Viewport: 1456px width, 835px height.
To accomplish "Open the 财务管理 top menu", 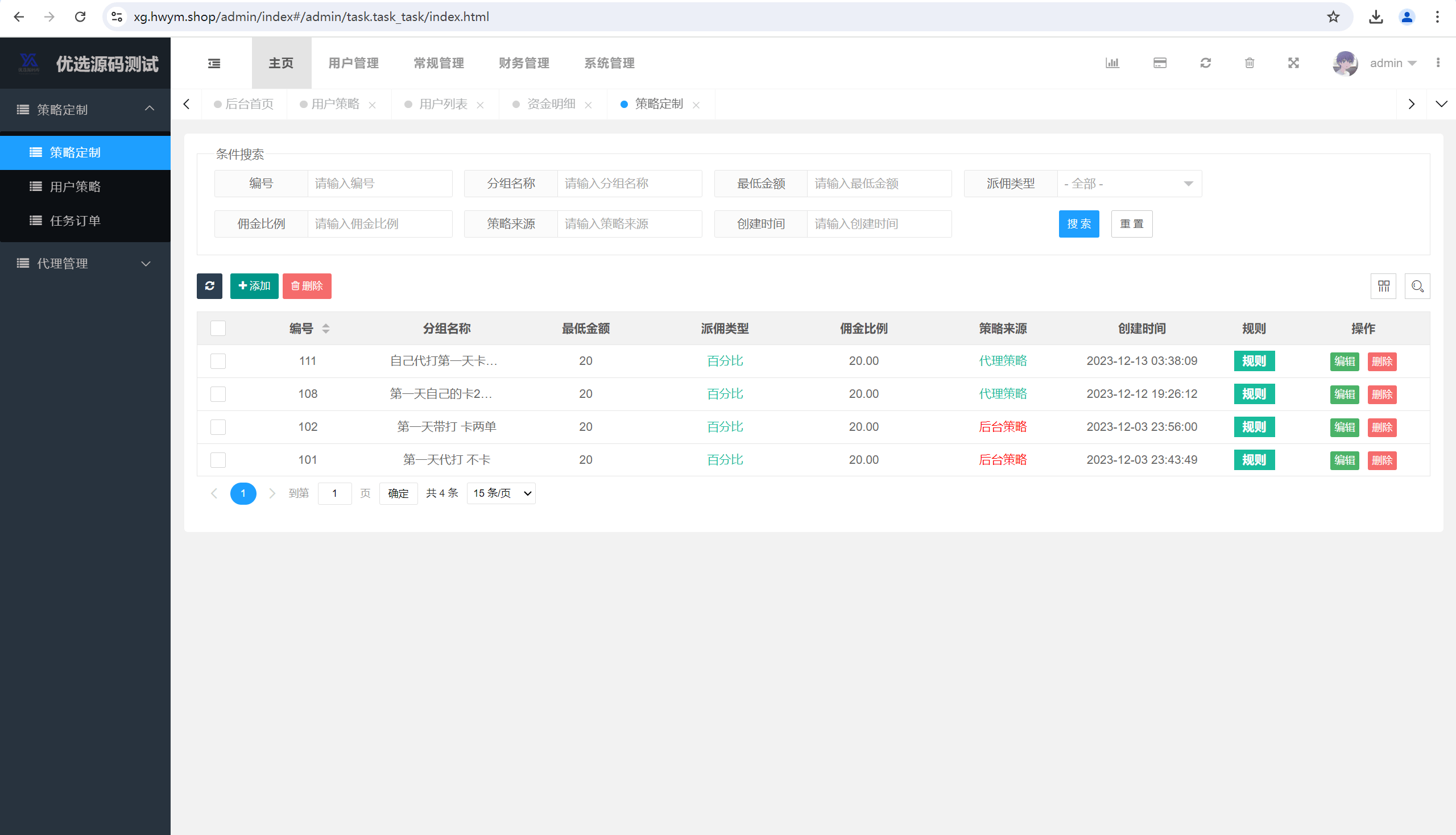I will pos(523,63).
